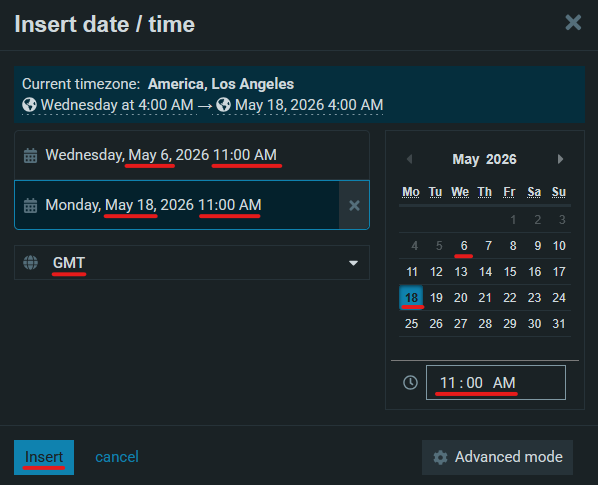598x485 pixels.
Task: Click the globe icon in the GMT field
Action: [x=31, y=263]
